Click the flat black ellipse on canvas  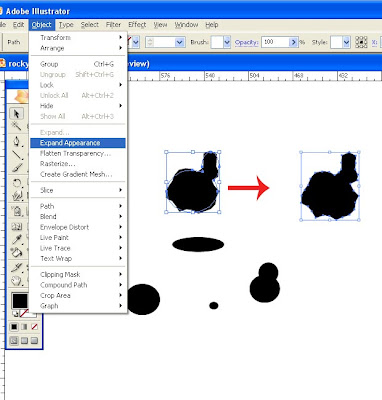[x=198, y=244]
